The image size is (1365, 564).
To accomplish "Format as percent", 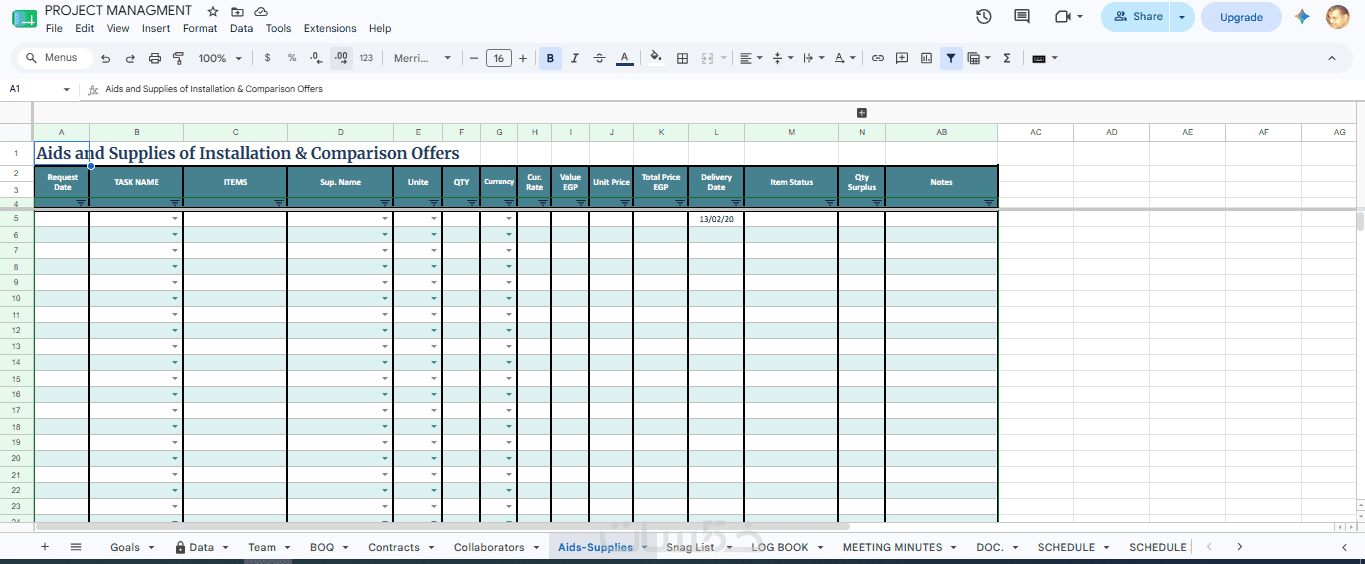I will (x=292, y=58).
